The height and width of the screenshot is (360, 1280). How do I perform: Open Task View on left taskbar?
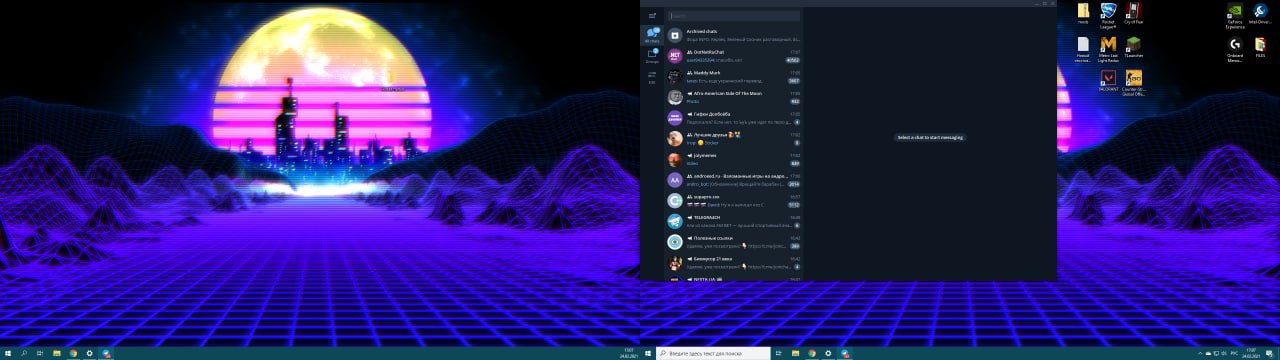pos(40,353)
